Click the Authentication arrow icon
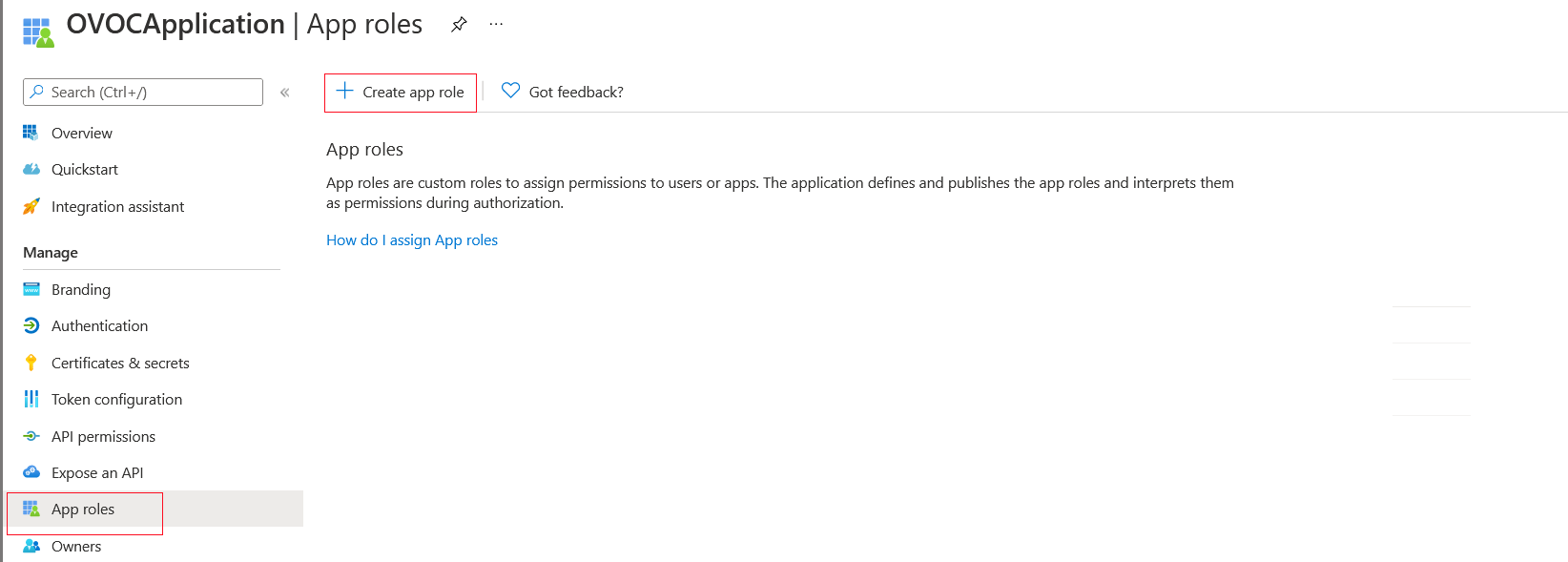 [x=31, y=326]
